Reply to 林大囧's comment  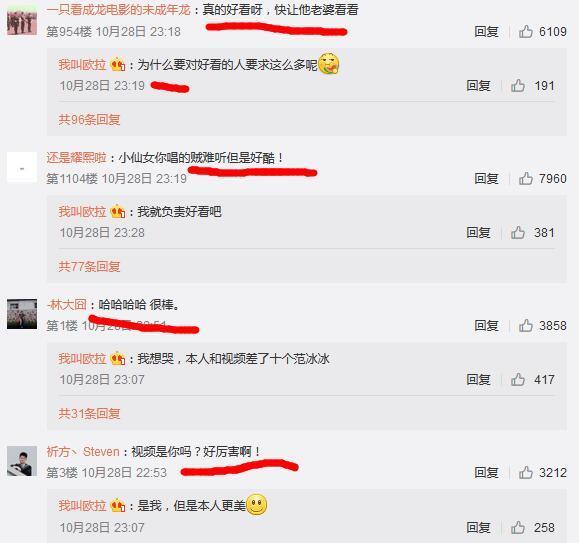[486, 326]
